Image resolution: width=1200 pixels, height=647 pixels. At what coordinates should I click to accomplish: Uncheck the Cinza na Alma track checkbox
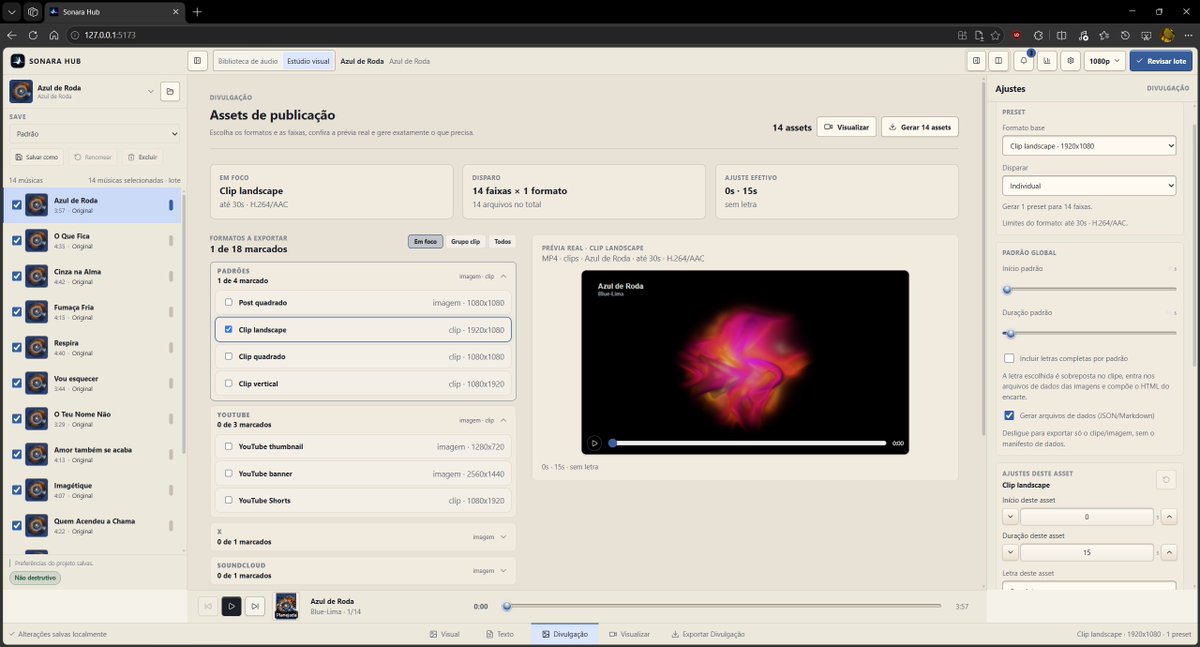16,276
